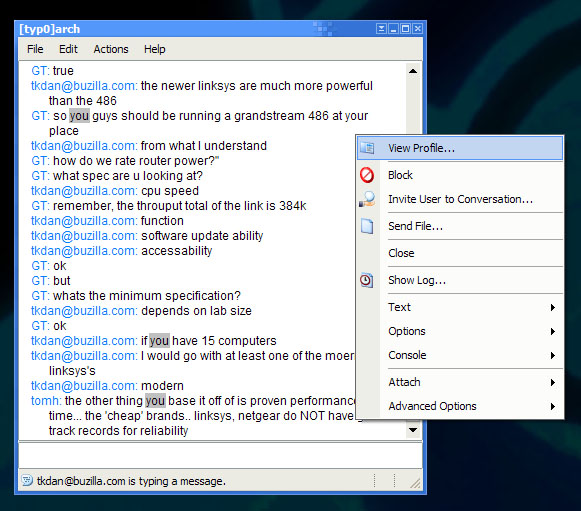Click the [typ0]arch window title text
Image resolution: width=581 pixels, height=511 pixels.
pyautogui.click(x=50, y=29)
